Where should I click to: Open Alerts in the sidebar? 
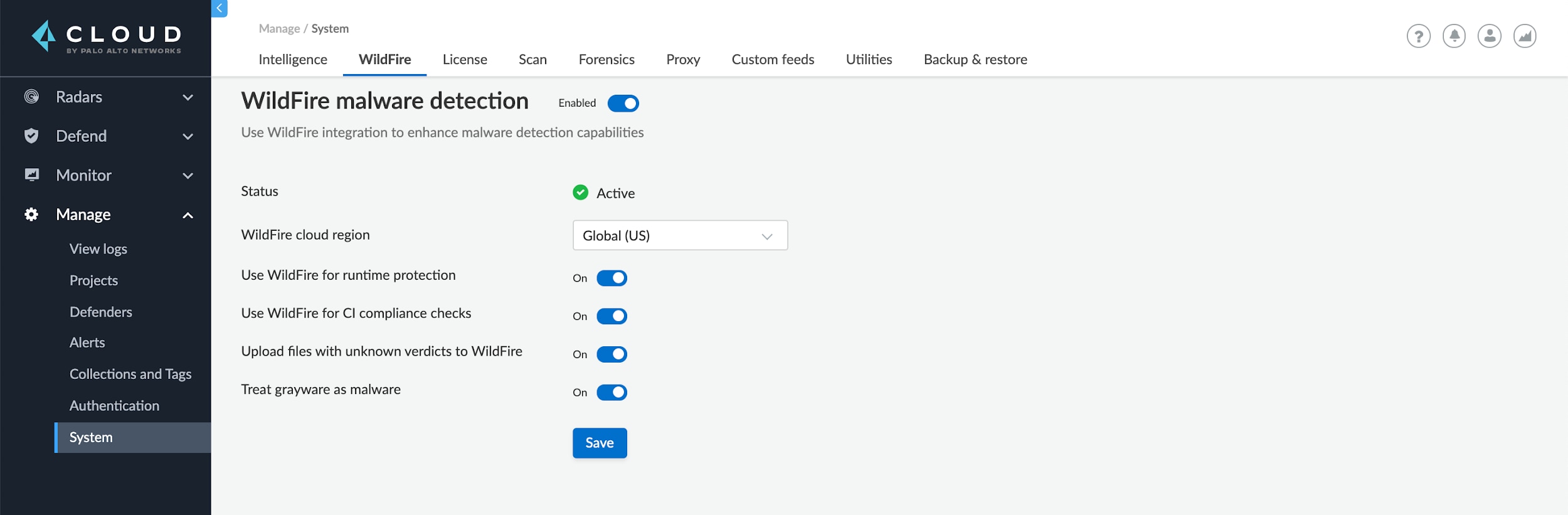coord(87,342)
